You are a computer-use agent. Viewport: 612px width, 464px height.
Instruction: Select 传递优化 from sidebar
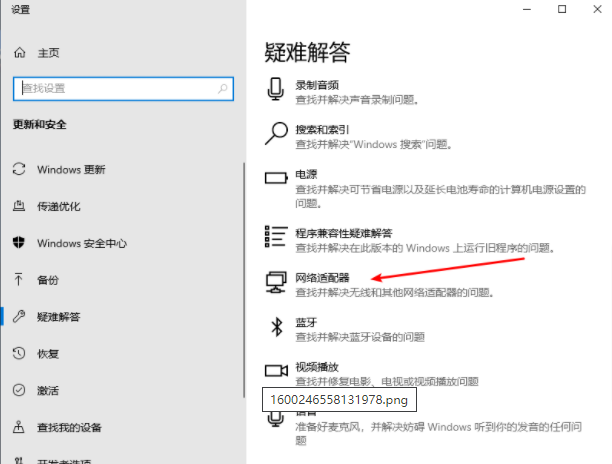[60, 206]
